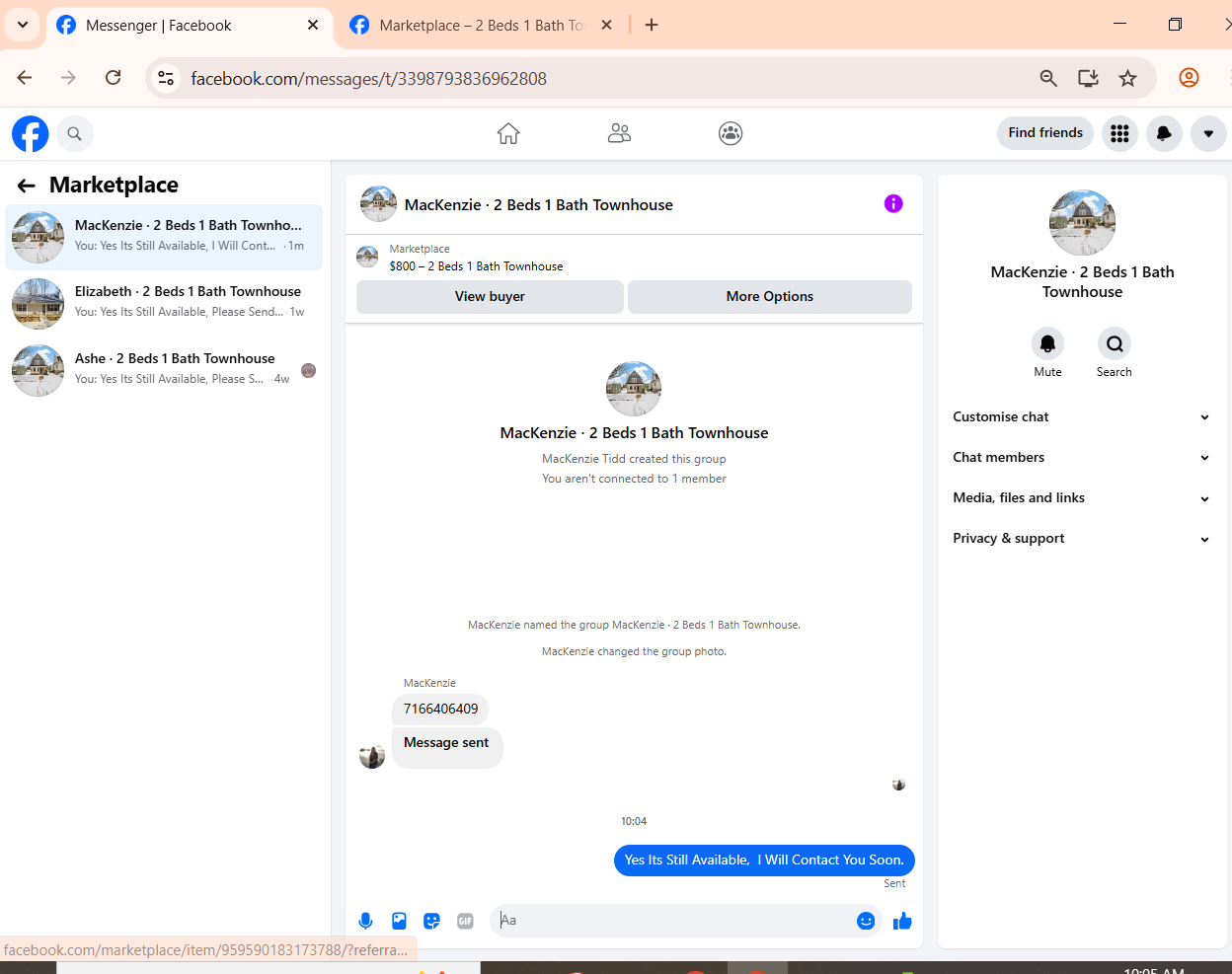Open the MacKenzie conversation in the list

[x=164, y=237]
